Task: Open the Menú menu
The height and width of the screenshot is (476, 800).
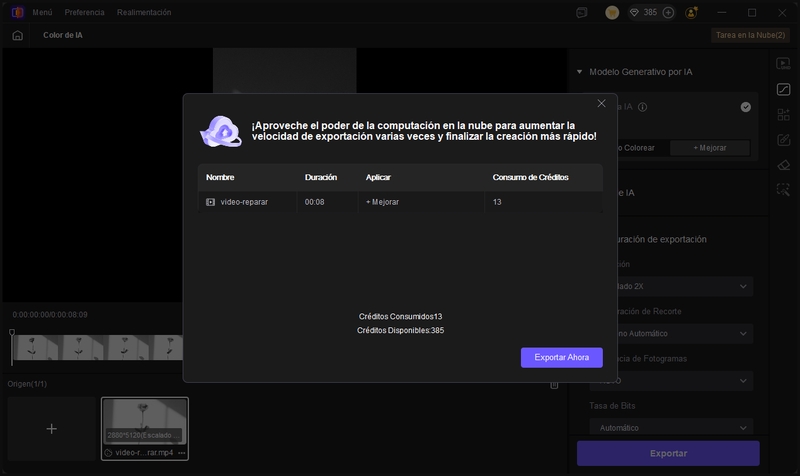Action: 42,12
